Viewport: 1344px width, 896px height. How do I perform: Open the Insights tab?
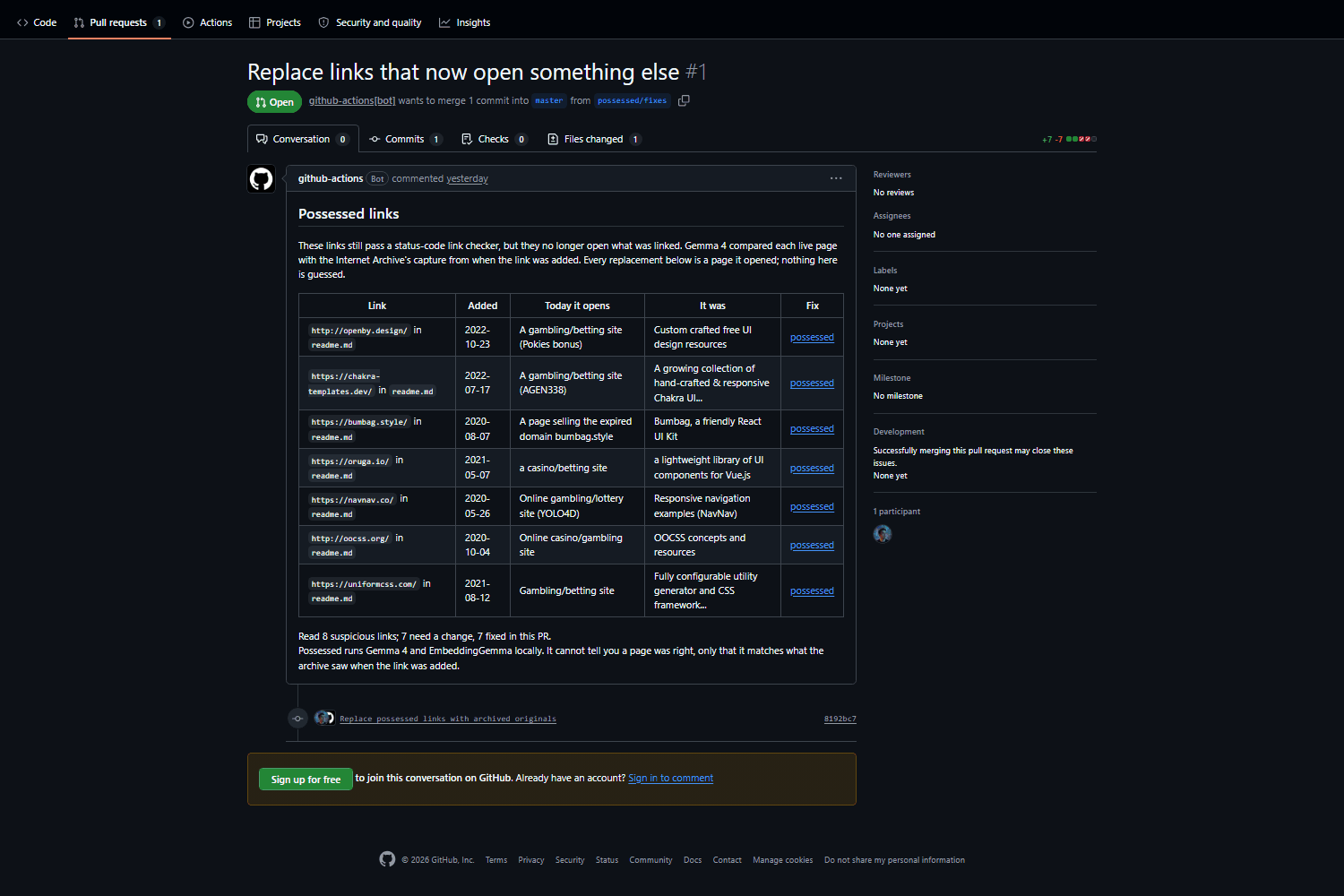[465, 22]
